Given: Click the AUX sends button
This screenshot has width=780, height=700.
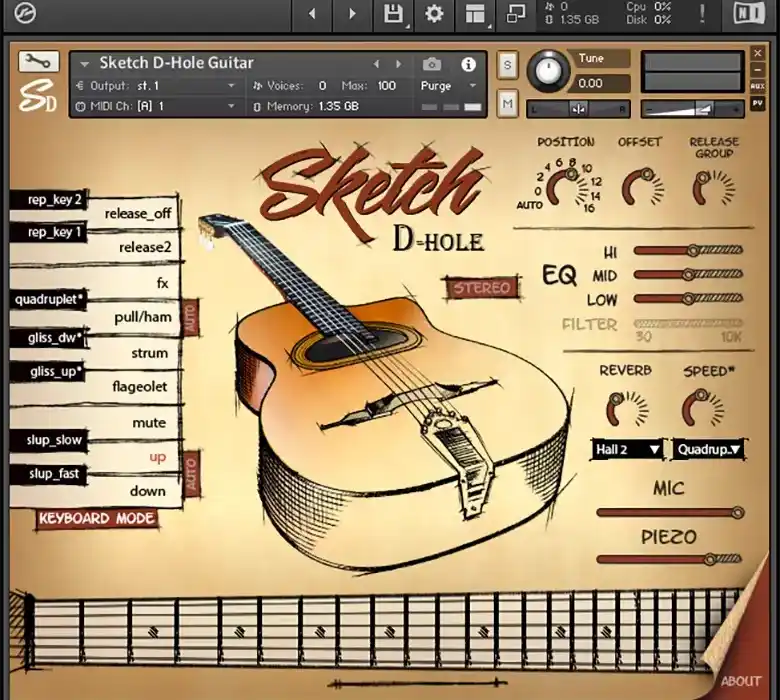Looking at the screenshot, I should (x=758, y=86).
